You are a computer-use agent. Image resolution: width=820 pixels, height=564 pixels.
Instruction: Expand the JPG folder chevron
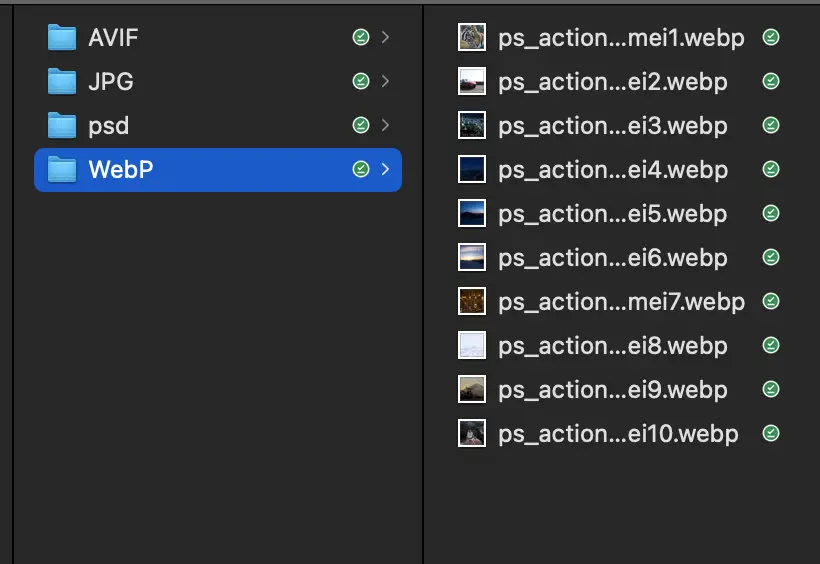click(386, 82)
